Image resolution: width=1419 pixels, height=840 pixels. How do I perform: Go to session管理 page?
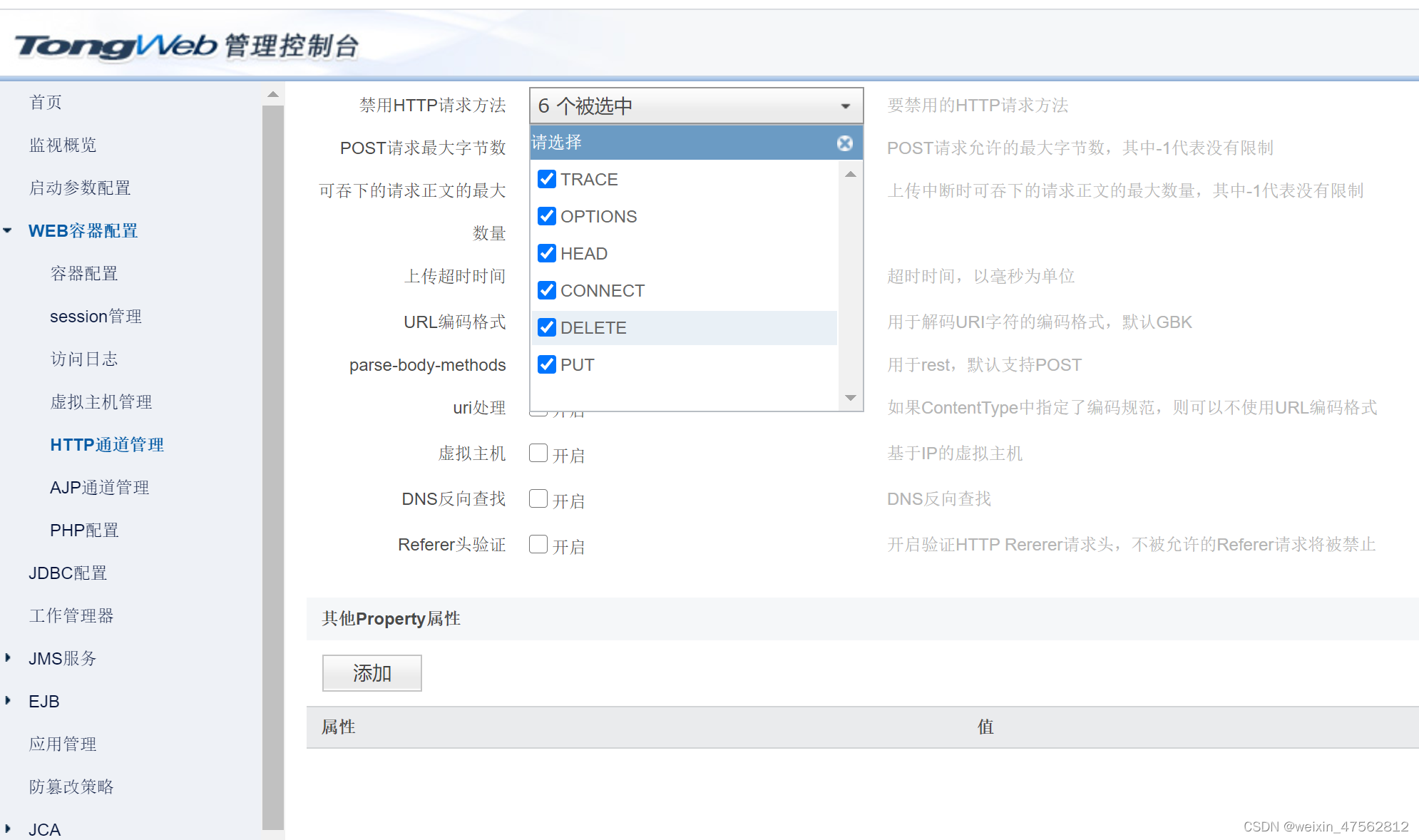[96, 317]
